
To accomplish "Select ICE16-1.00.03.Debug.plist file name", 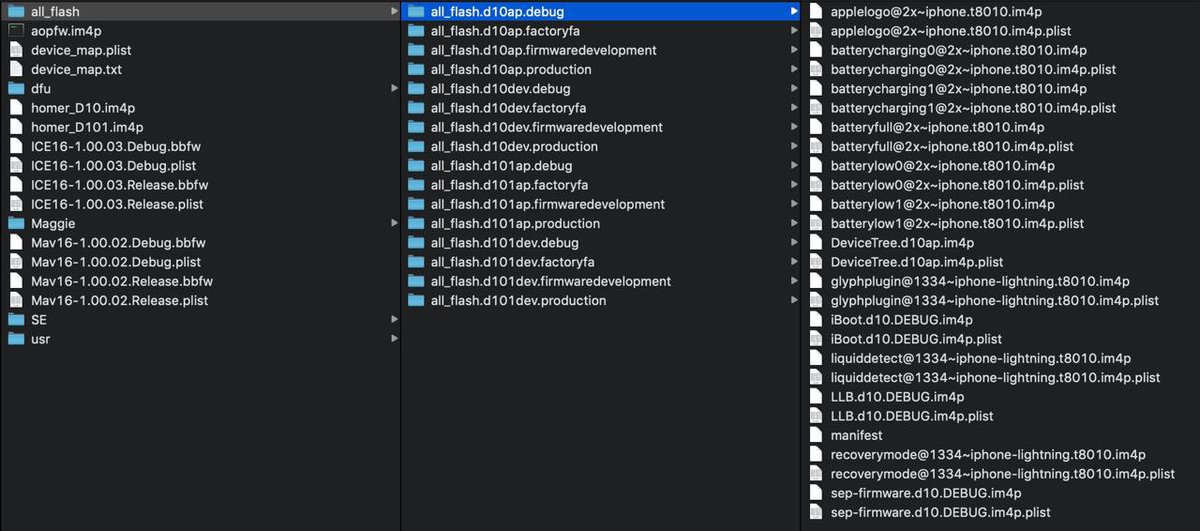I will (115, 165).
